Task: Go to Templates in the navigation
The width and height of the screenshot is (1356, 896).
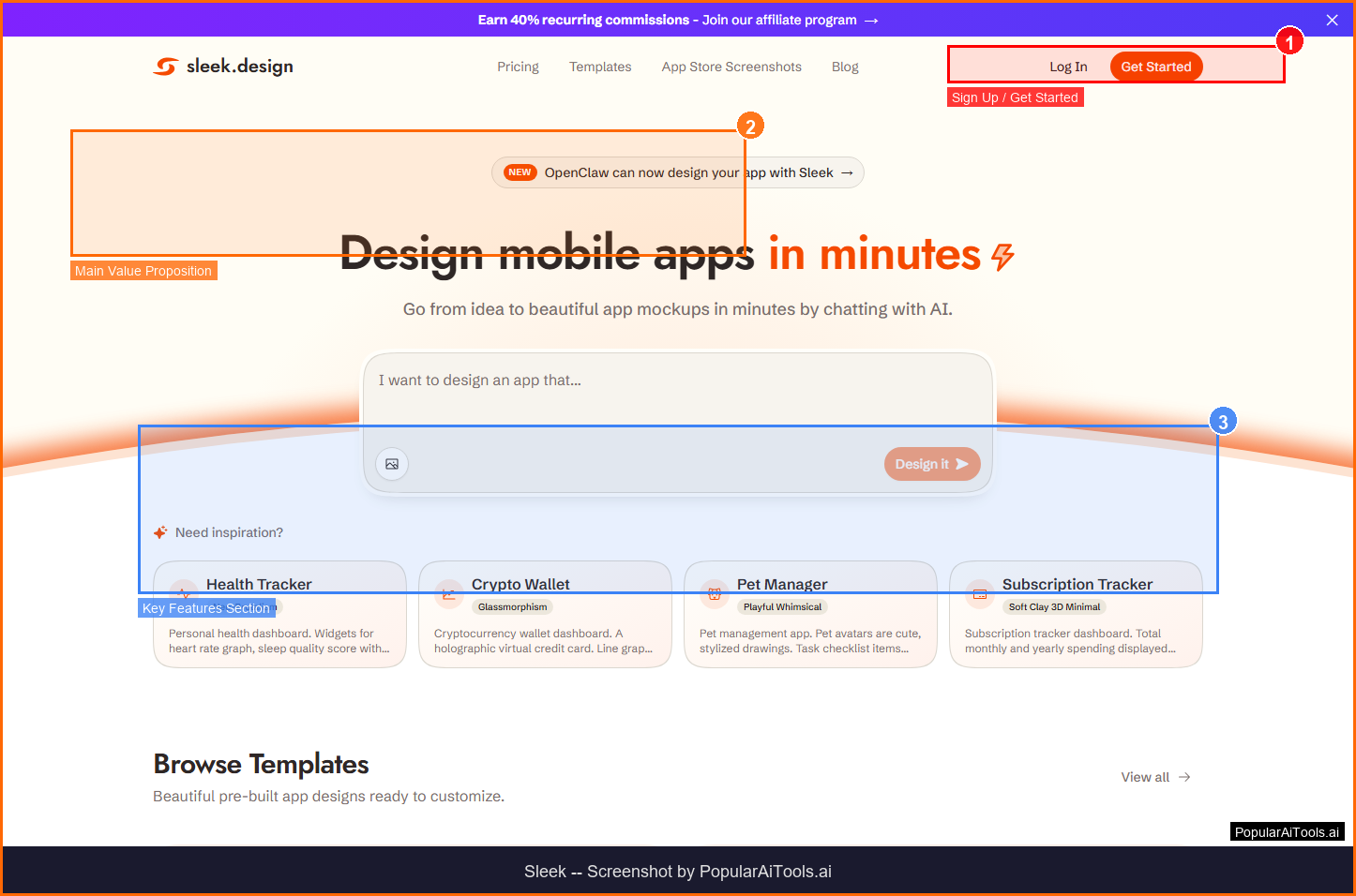Action: [x=600, y=67]
